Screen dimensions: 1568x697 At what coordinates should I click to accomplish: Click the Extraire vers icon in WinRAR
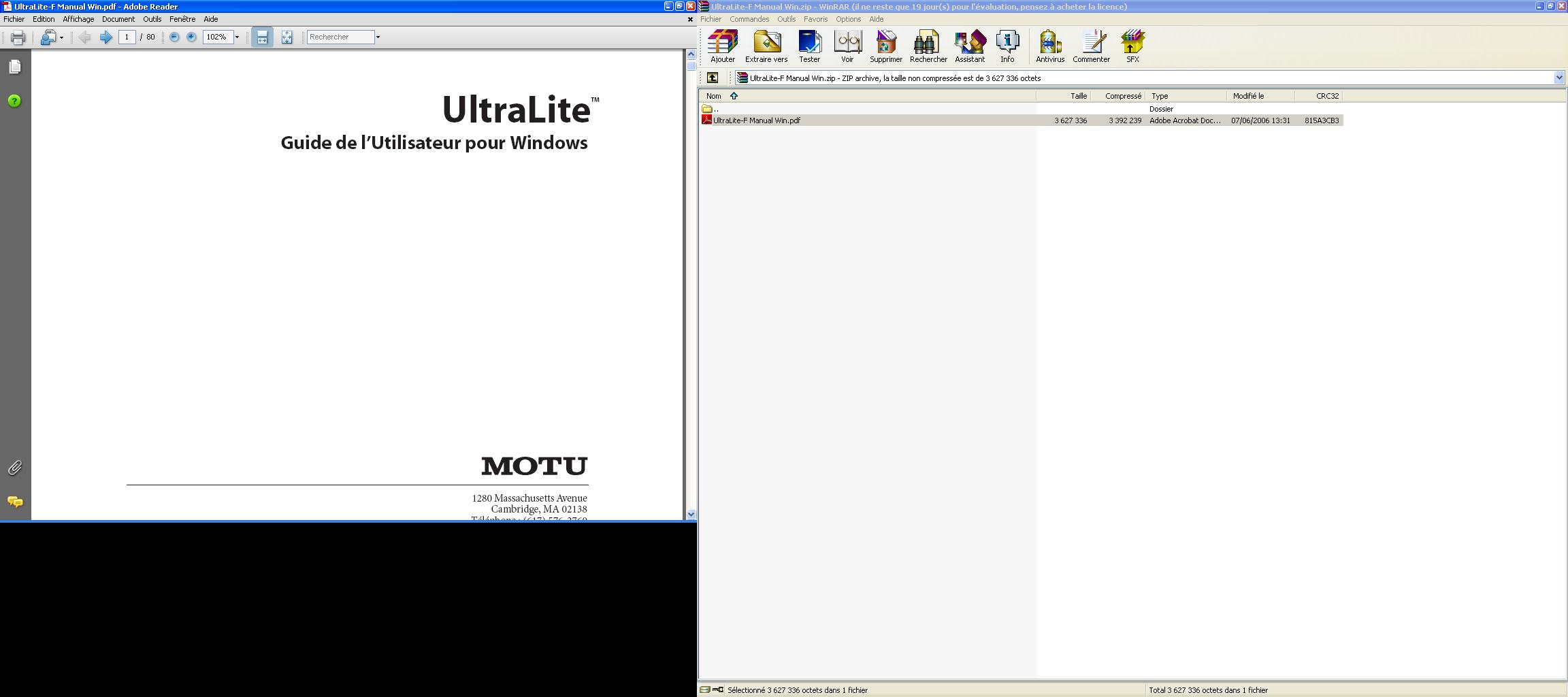(x=766, y=46)
